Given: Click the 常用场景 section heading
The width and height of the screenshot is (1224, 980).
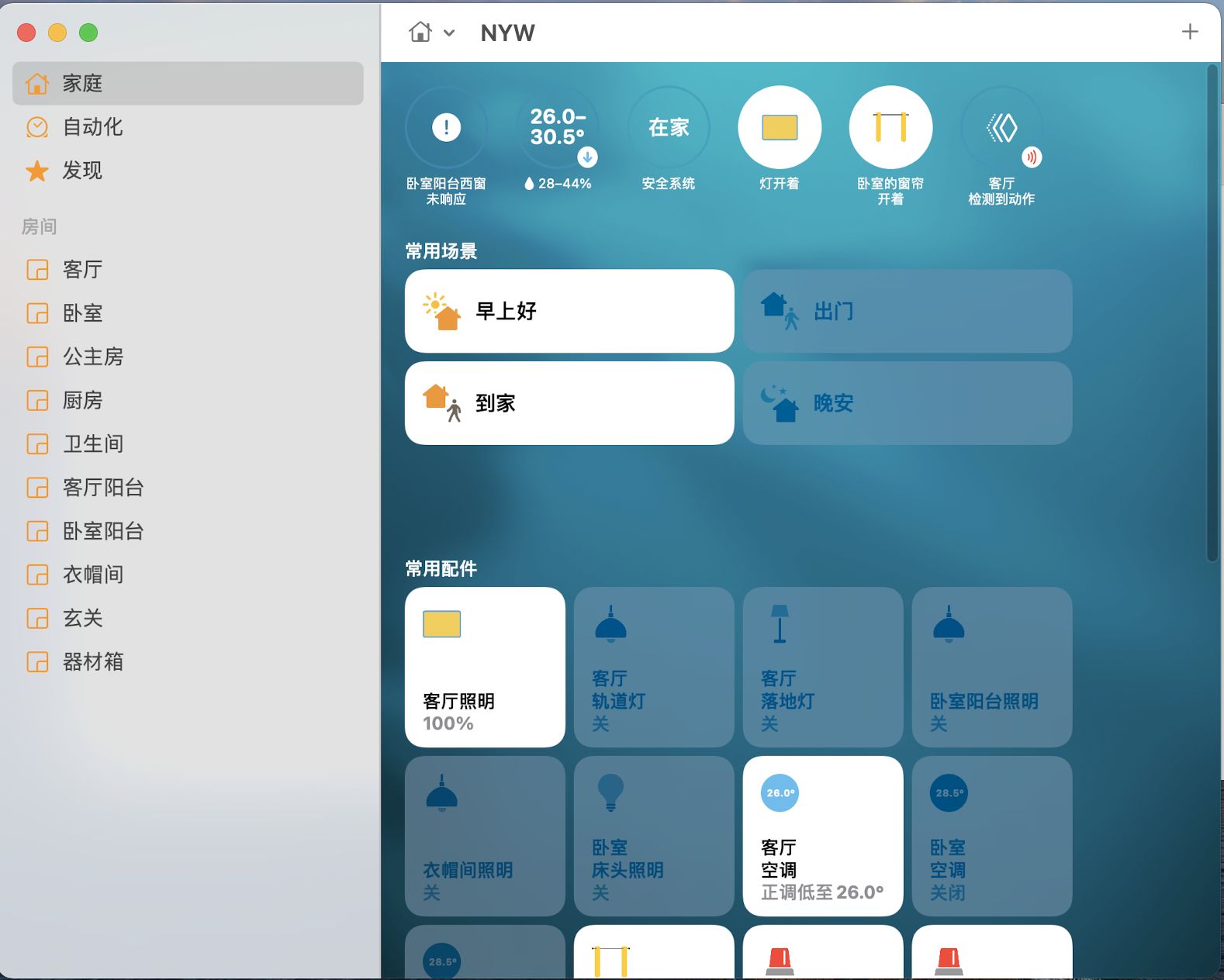Looking at the screenshot, I should (441, 251).
